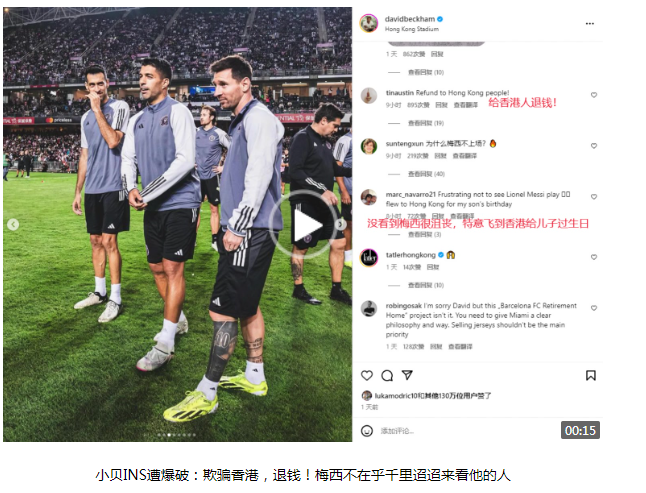The width and height of the screenshot is (646, 493).
Task: Open emoji picker in comment box
Action: coord(367,431)
